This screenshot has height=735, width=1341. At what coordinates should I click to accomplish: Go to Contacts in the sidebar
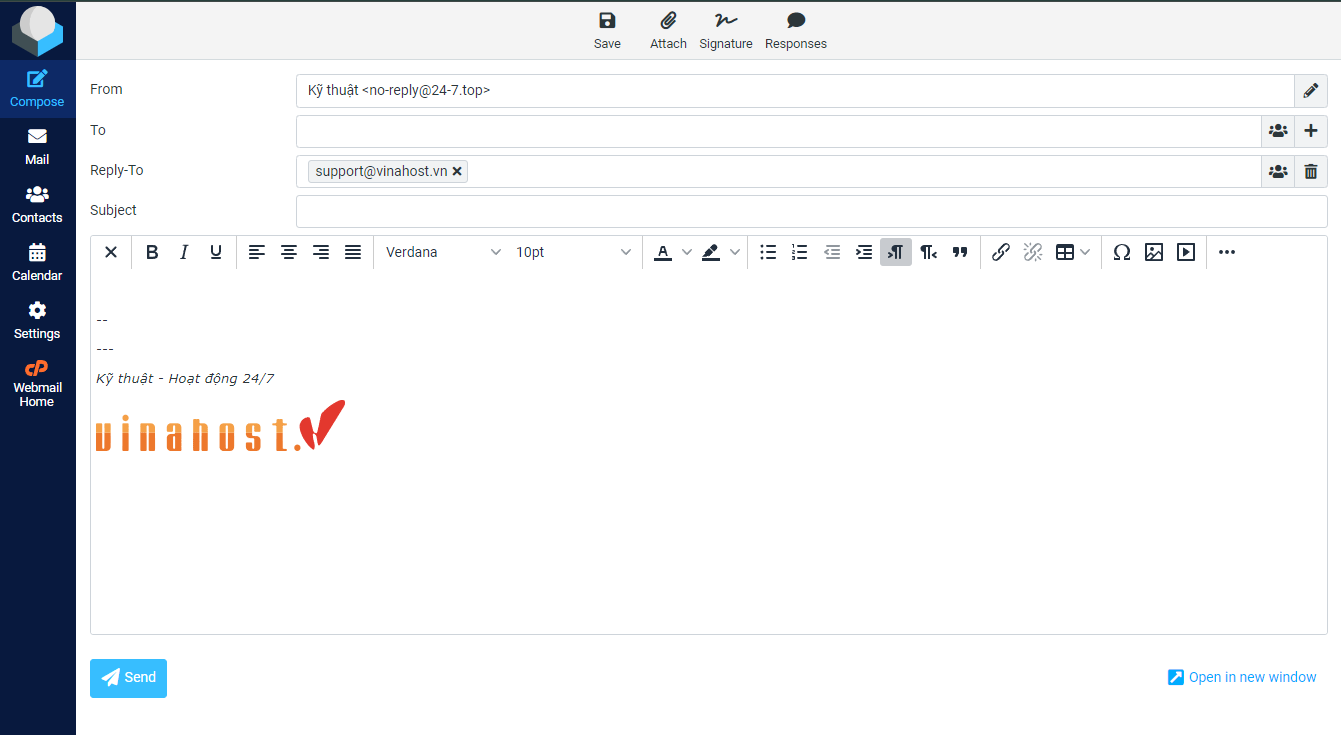(37, 204)
